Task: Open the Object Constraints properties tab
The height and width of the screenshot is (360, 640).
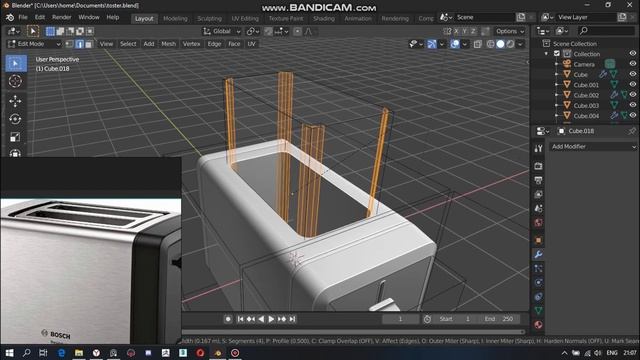Action: coord(538,297)
